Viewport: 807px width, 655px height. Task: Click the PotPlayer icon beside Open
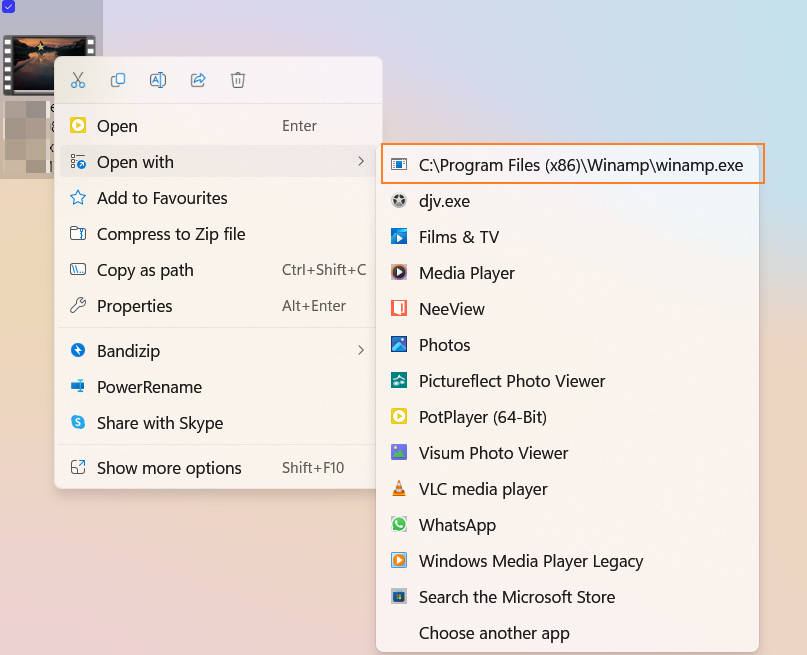coord(78,126)
